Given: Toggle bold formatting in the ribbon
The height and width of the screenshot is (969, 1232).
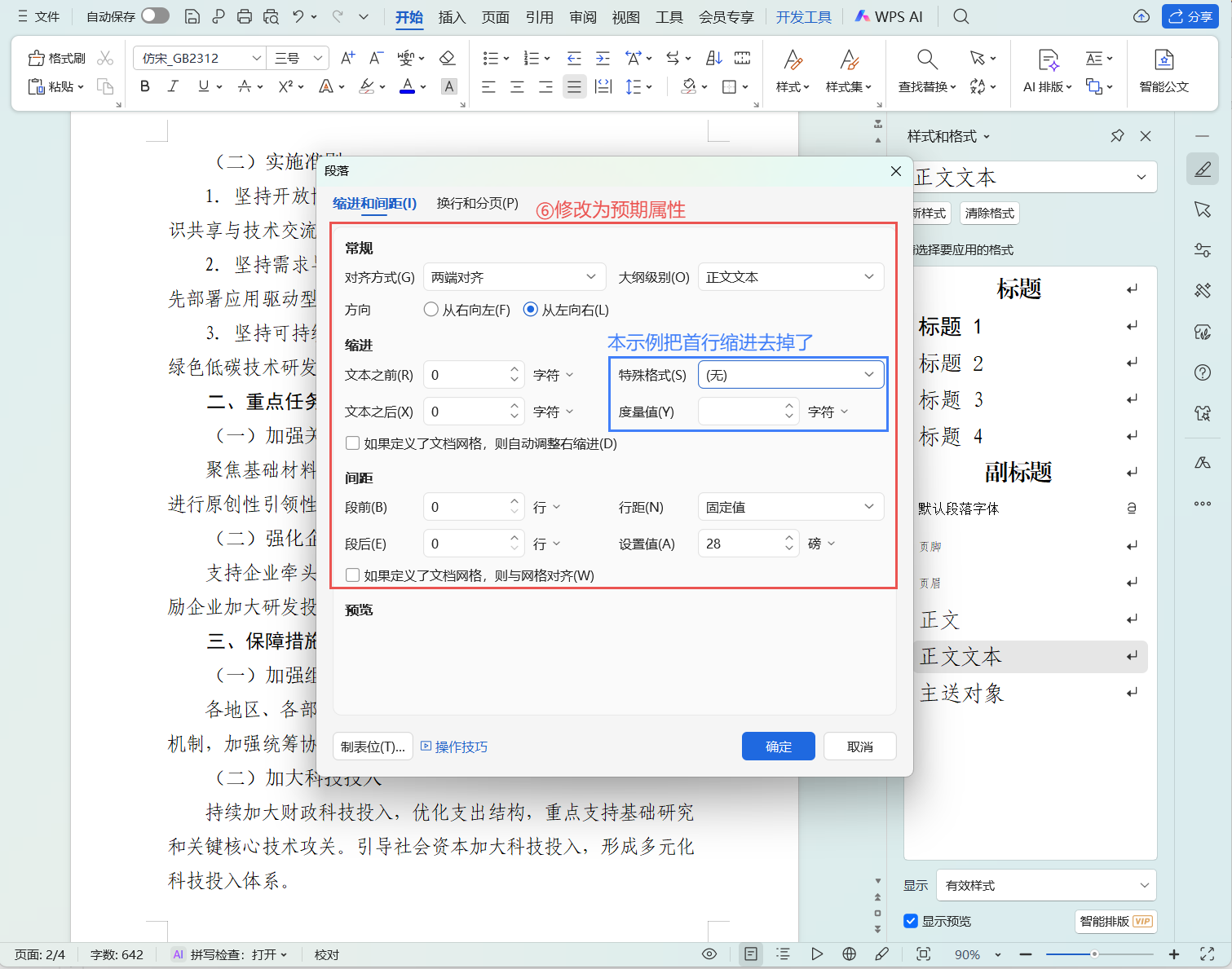Looking at the screenshot, I should click(x=145, y=86).
